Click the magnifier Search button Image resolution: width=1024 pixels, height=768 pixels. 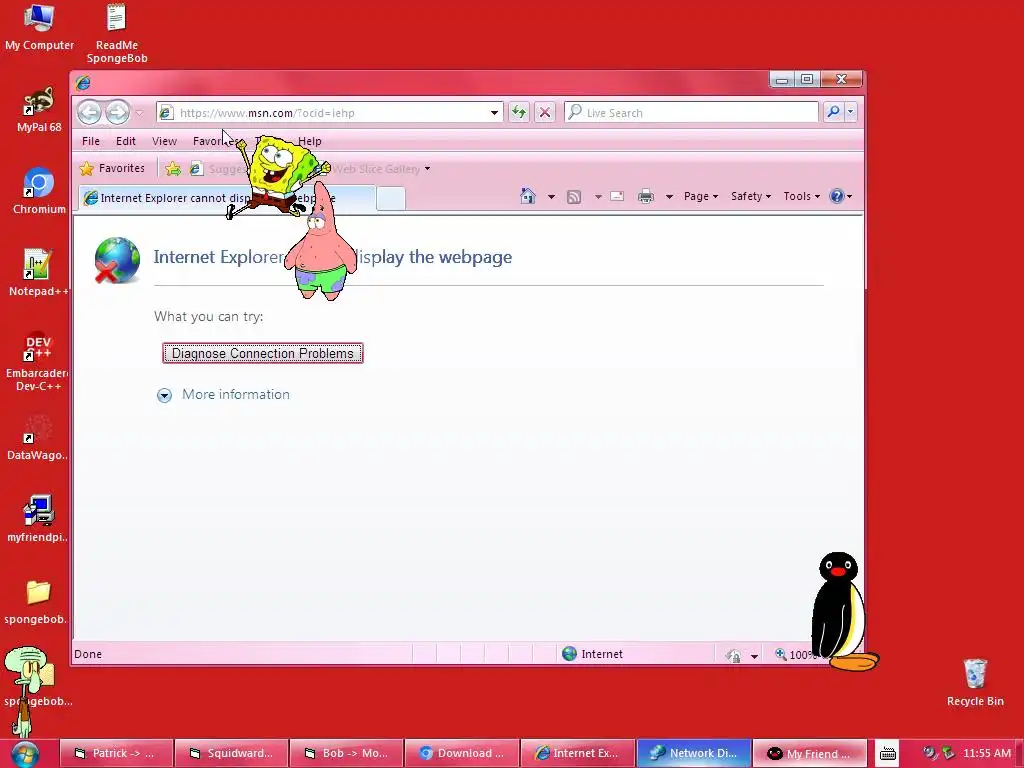(x=833, y=112)
